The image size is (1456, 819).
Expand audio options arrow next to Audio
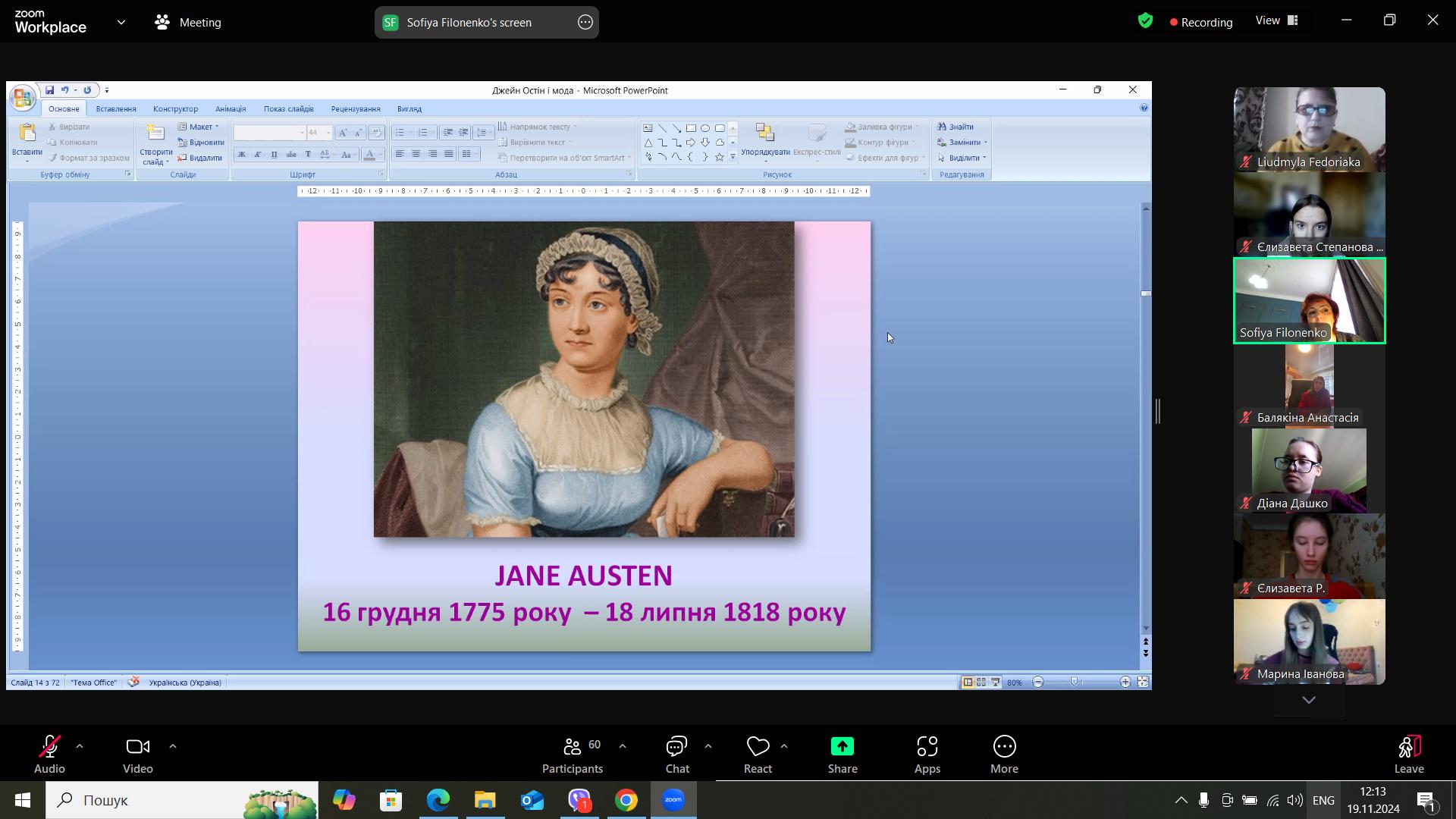80,747
